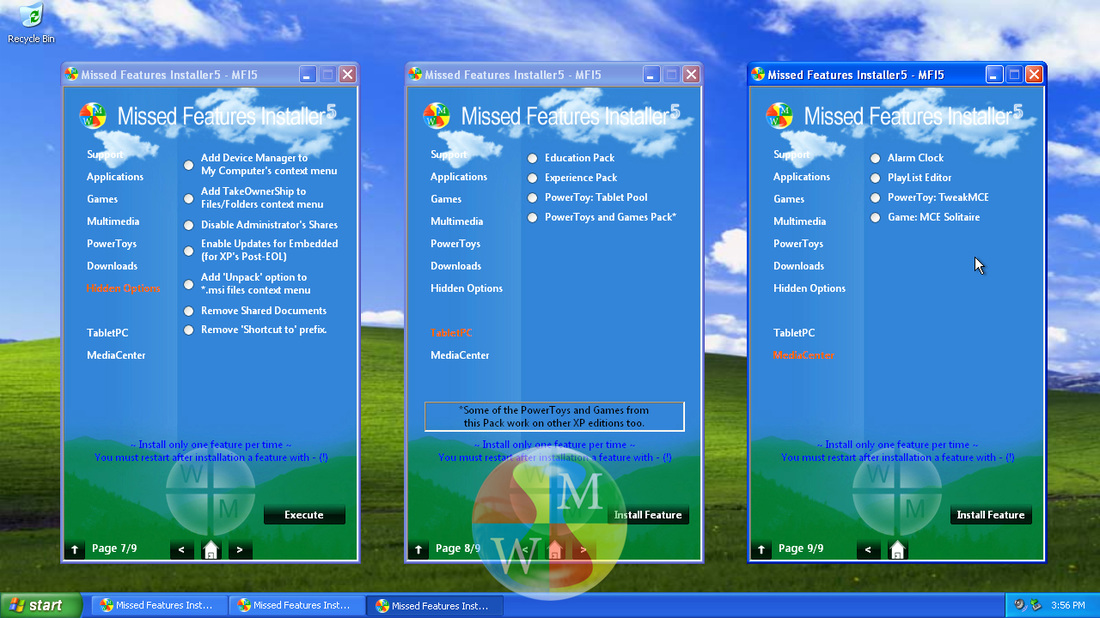Open Multimedia in Page 9/9 window

(800, 222)
